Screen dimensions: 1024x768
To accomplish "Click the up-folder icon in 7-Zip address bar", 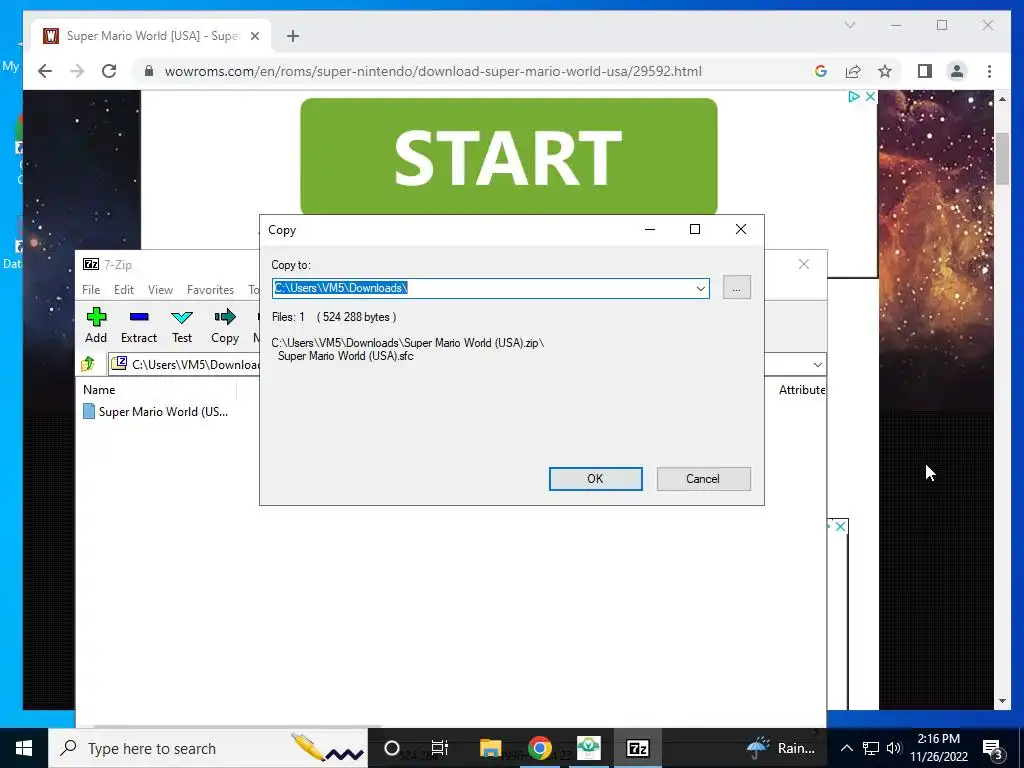I will [88, 364].
